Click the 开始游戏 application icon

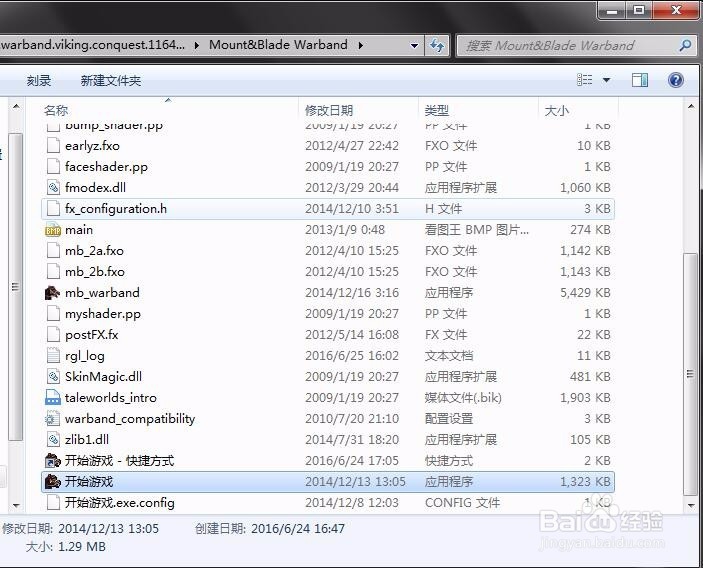coord(53,482)
